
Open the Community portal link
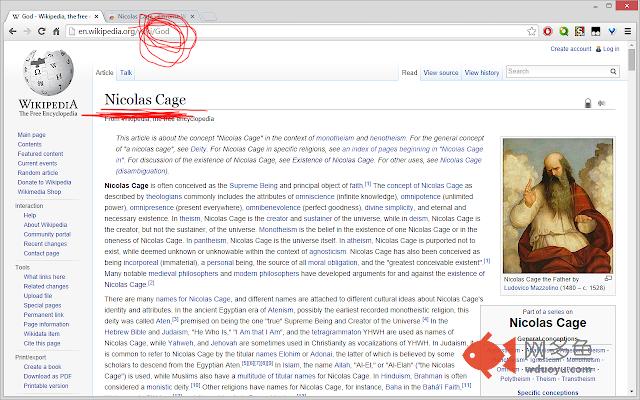point(47,234)
